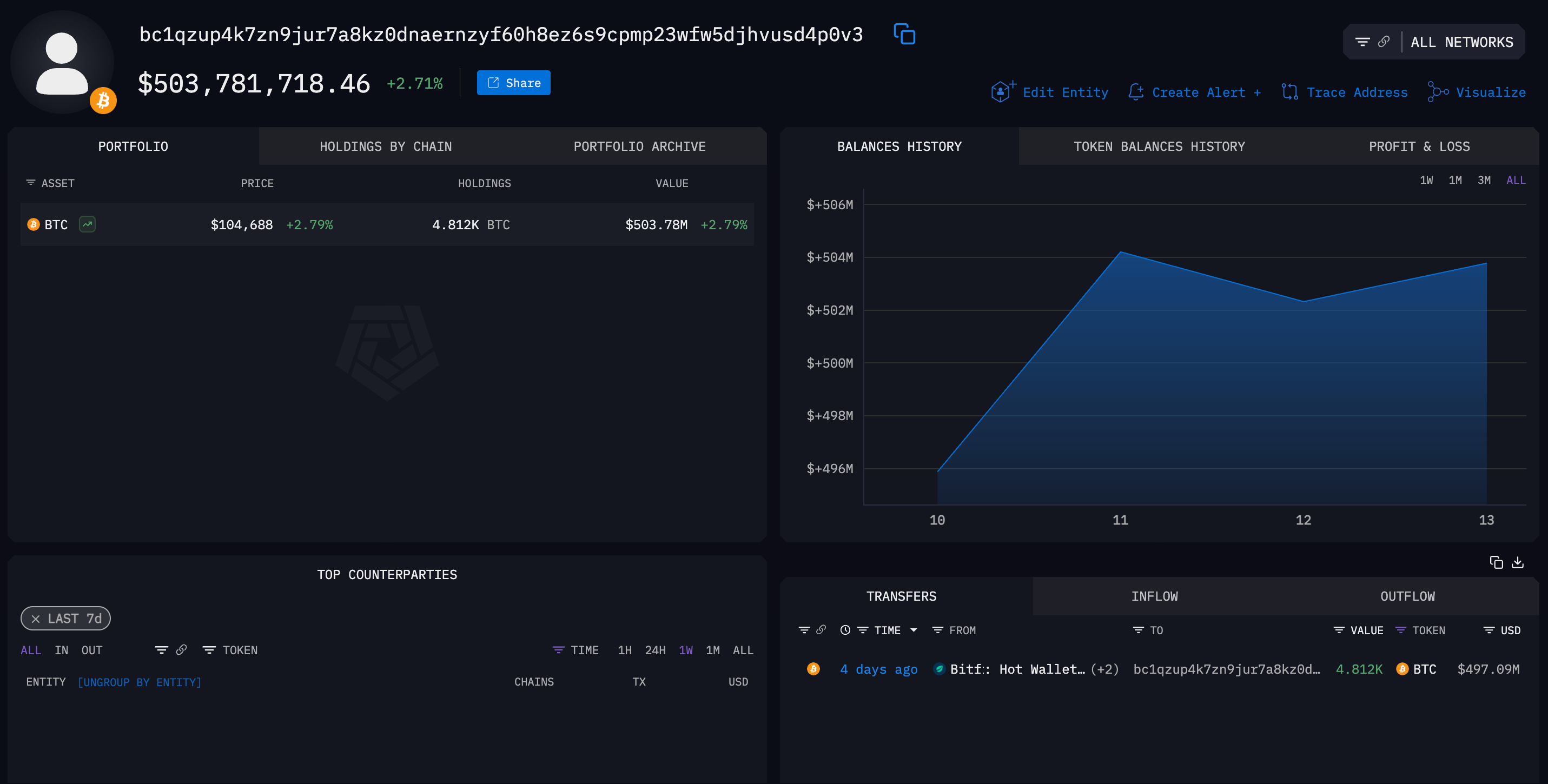Open ALL NETWORKS filter dropdown
The height and width of the screenshot is (784, 1548).
point(1461,42)
